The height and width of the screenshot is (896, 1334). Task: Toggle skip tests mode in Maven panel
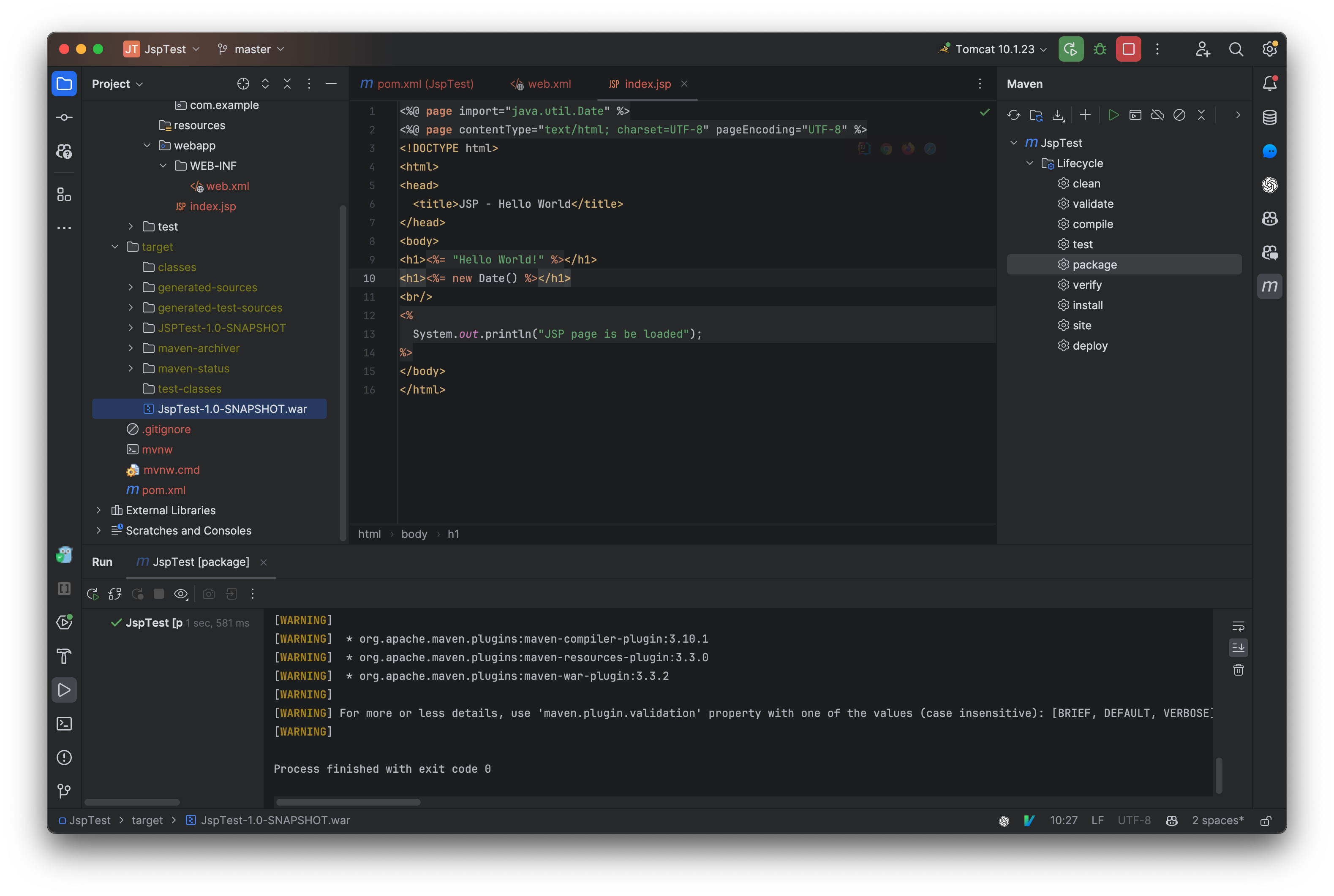[1180, 115]
